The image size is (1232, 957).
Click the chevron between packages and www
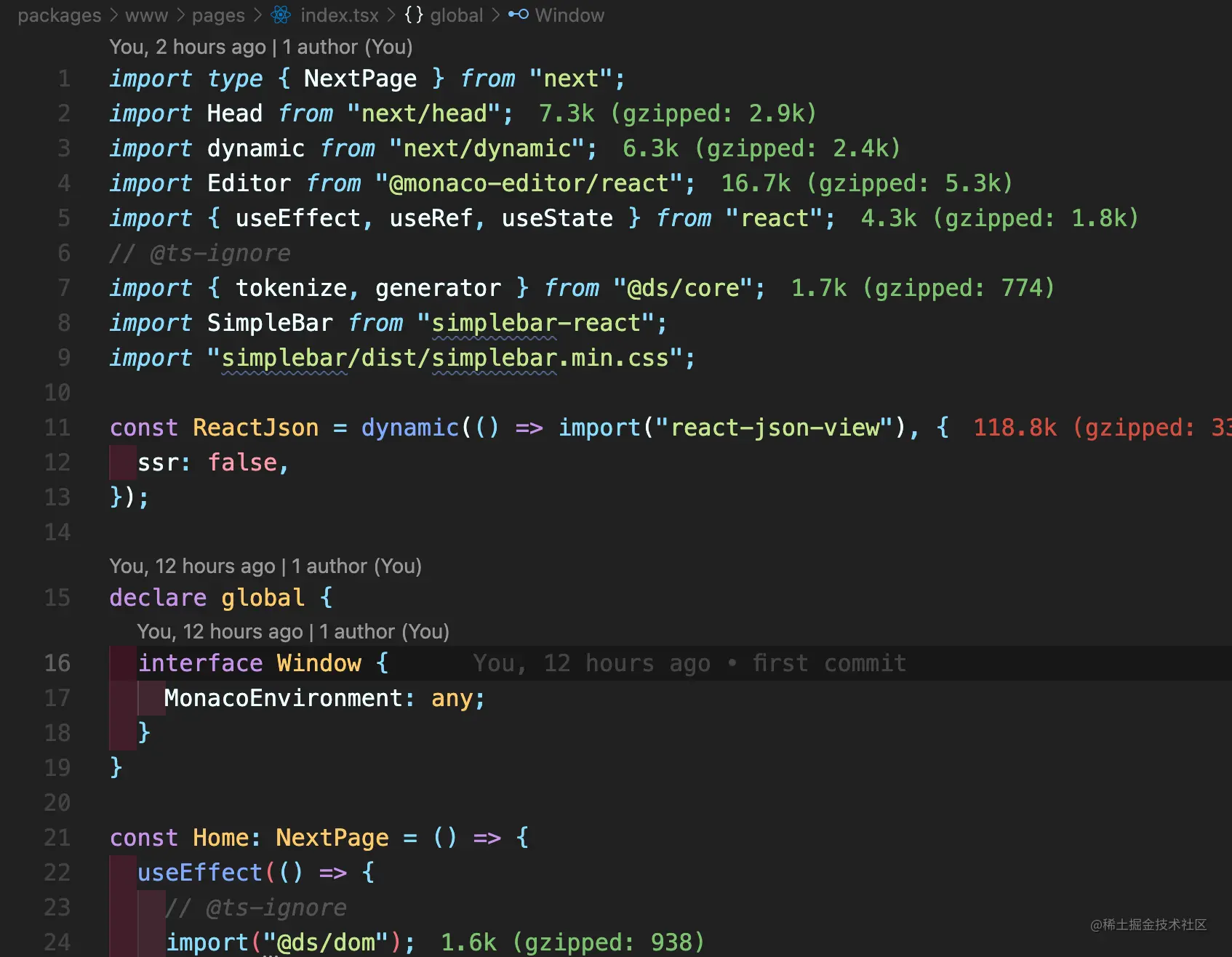[x=113, y=15]
